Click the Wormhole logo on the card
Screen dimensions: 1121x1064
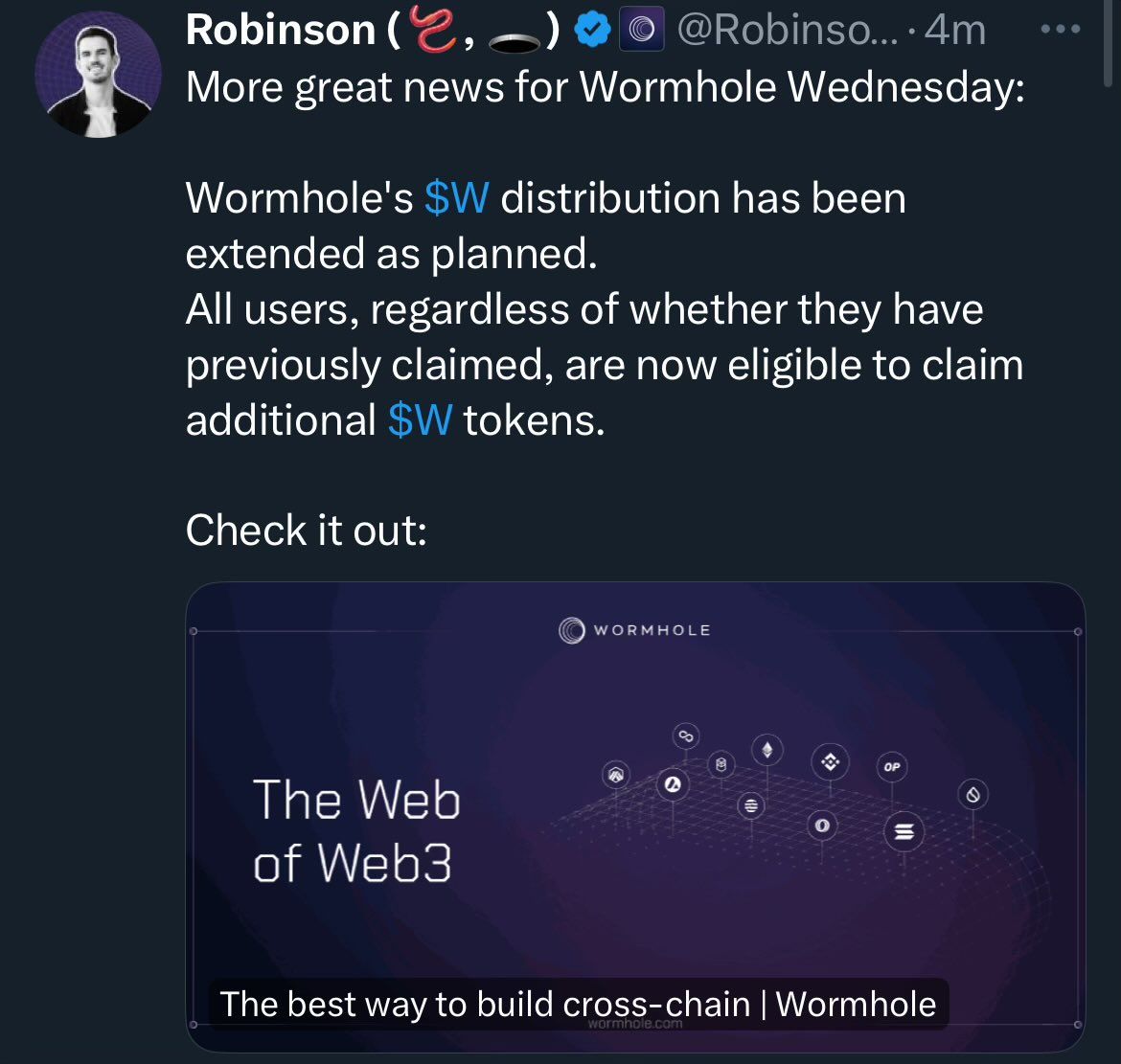(x=634, y=630)
